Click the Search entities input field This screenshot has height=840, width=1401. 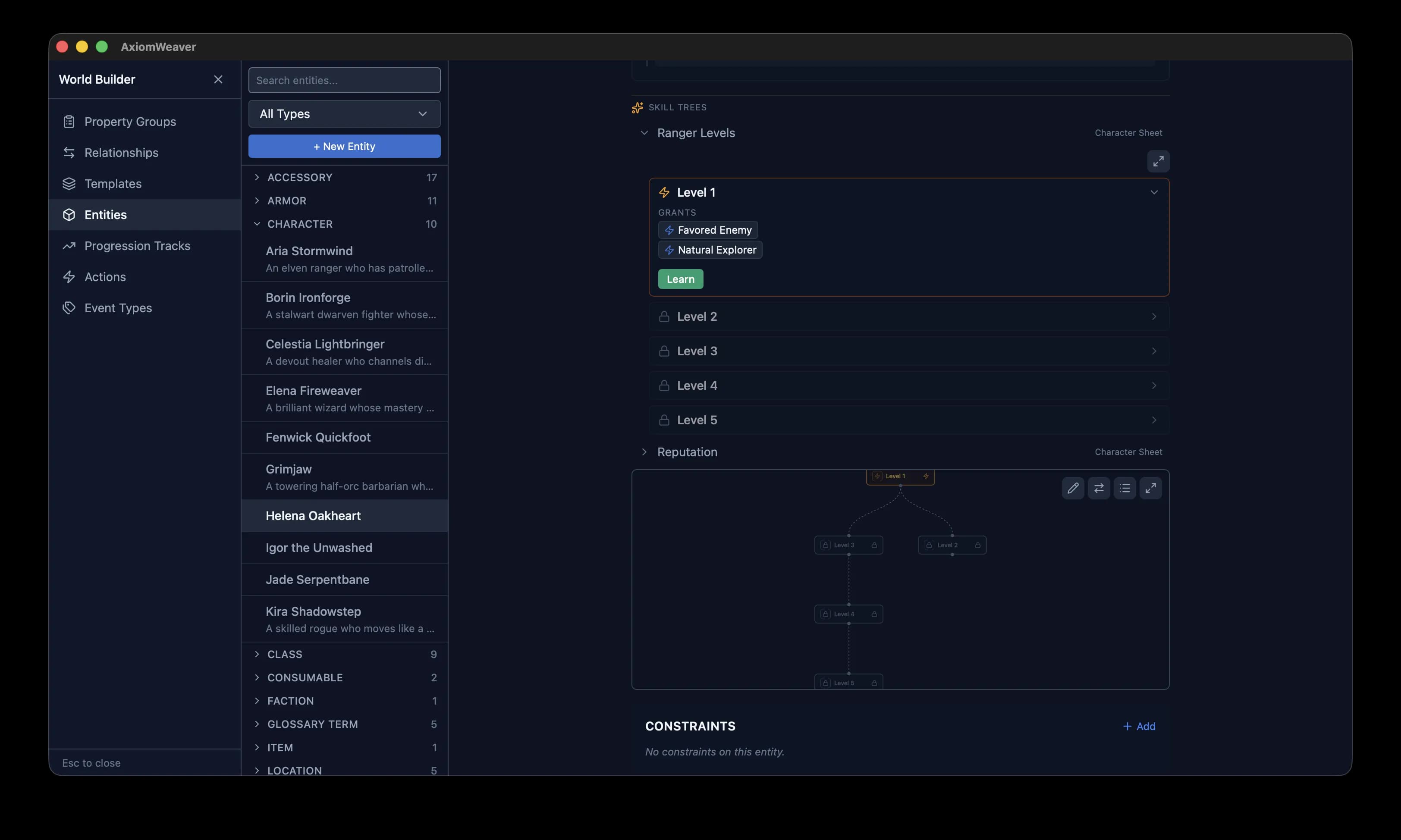click(344, 80)
